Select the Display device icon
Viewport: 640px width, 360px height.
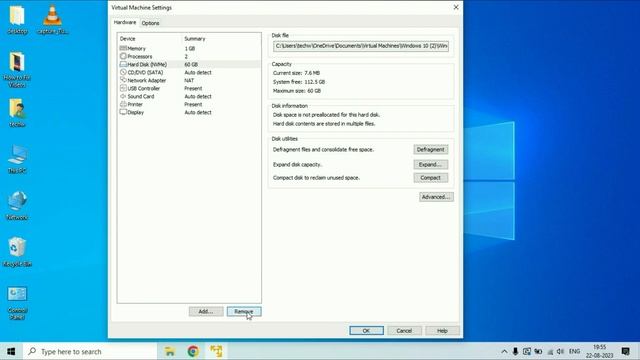[123, 112]
